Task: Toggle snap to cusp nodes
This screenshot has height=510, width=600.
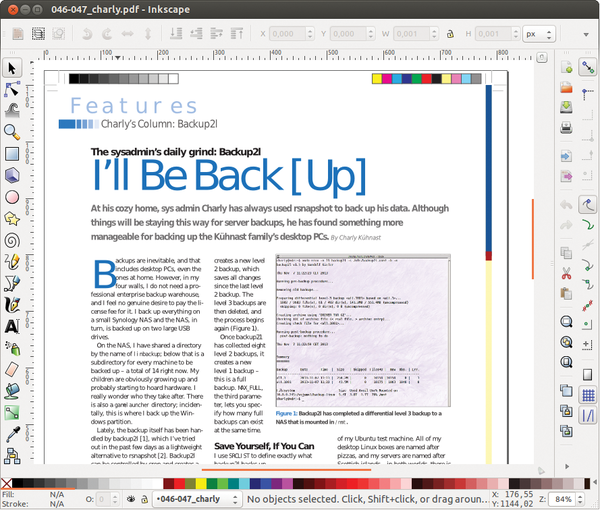Action: click(x=587, y=264)
